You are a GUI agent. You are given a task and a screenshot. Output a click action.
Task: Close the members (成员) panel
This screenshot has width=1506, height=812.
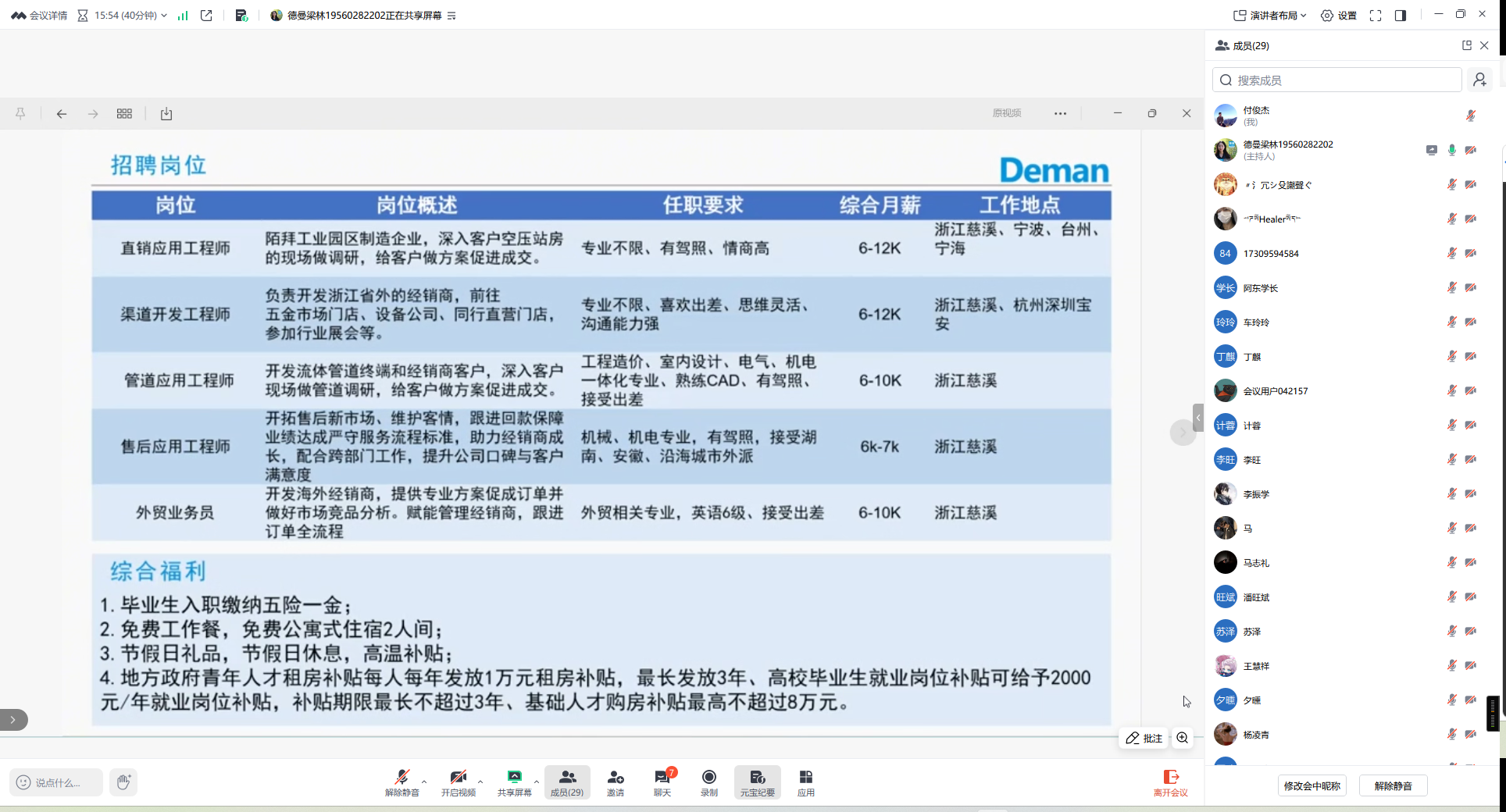[1484, 45]
